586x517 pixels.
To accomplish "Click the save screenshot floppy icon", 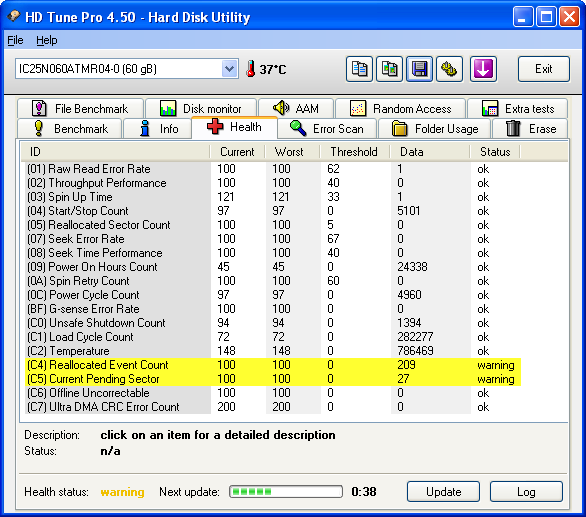I will click(419, 69).
